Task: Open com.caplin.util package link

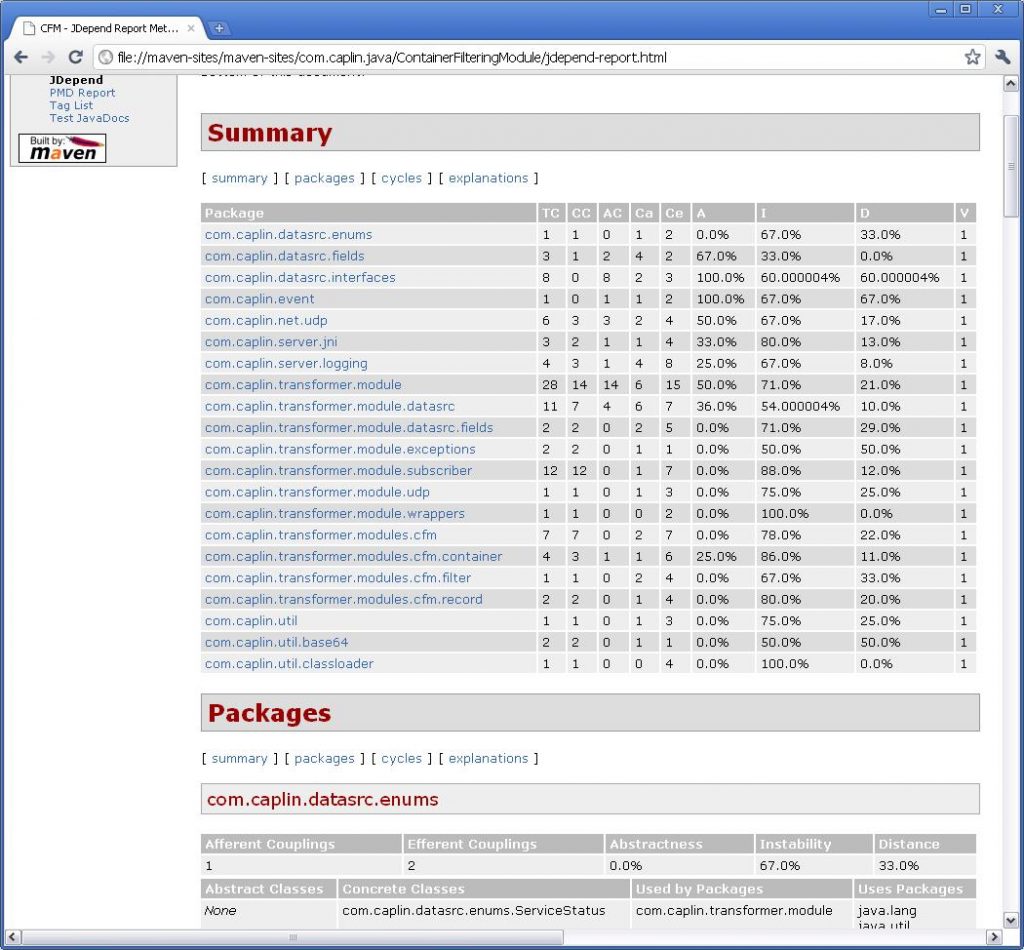Action: 251,621
